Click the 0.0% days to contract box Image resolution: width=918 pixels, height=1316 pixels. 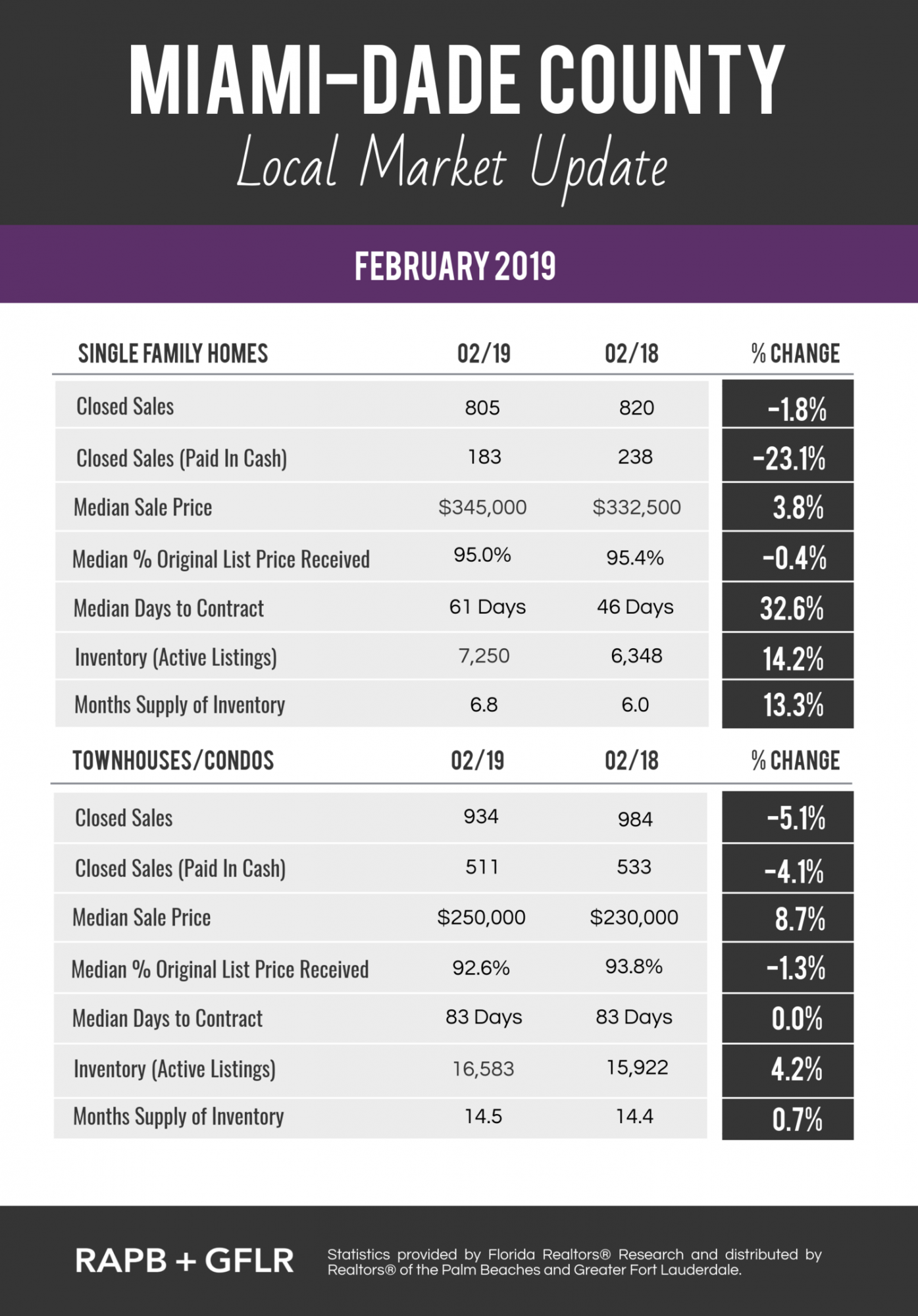pos(788,1019)
